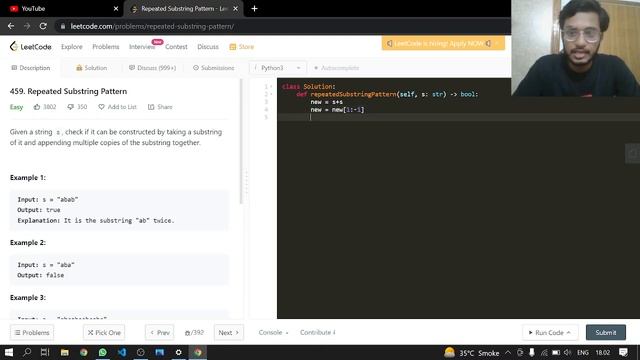The image size is (640, 360).
Task: Click the Easy difficulty label
Action: (x=16, y=107)
